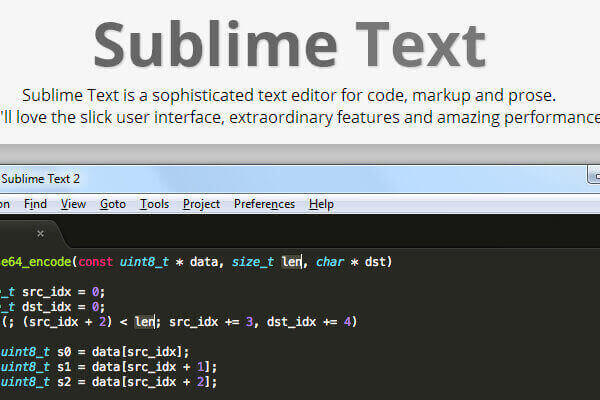Click 'len' in the loop condition
600x400 pixels.
pyautogui.click(x=145, y=322)
